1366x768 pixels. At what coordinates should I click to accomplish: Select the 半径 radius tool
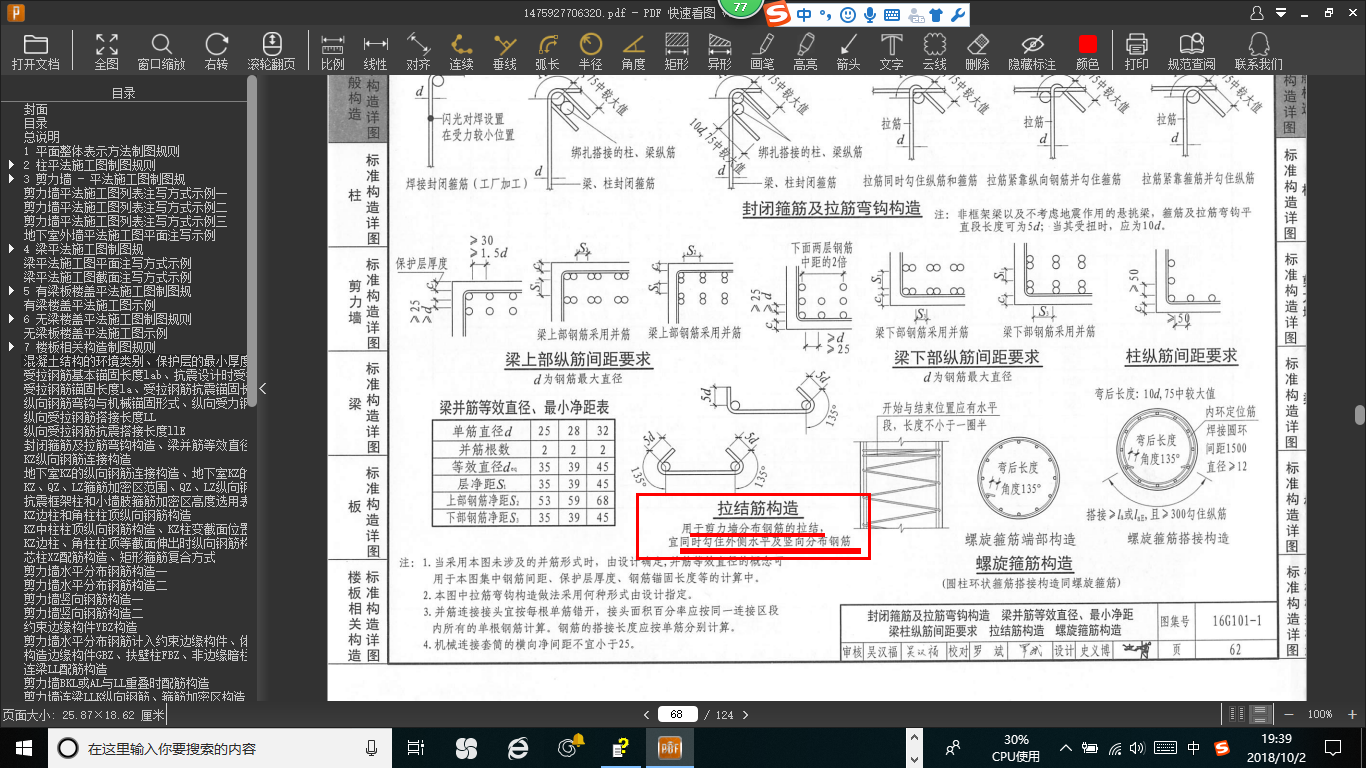(591, 51)
